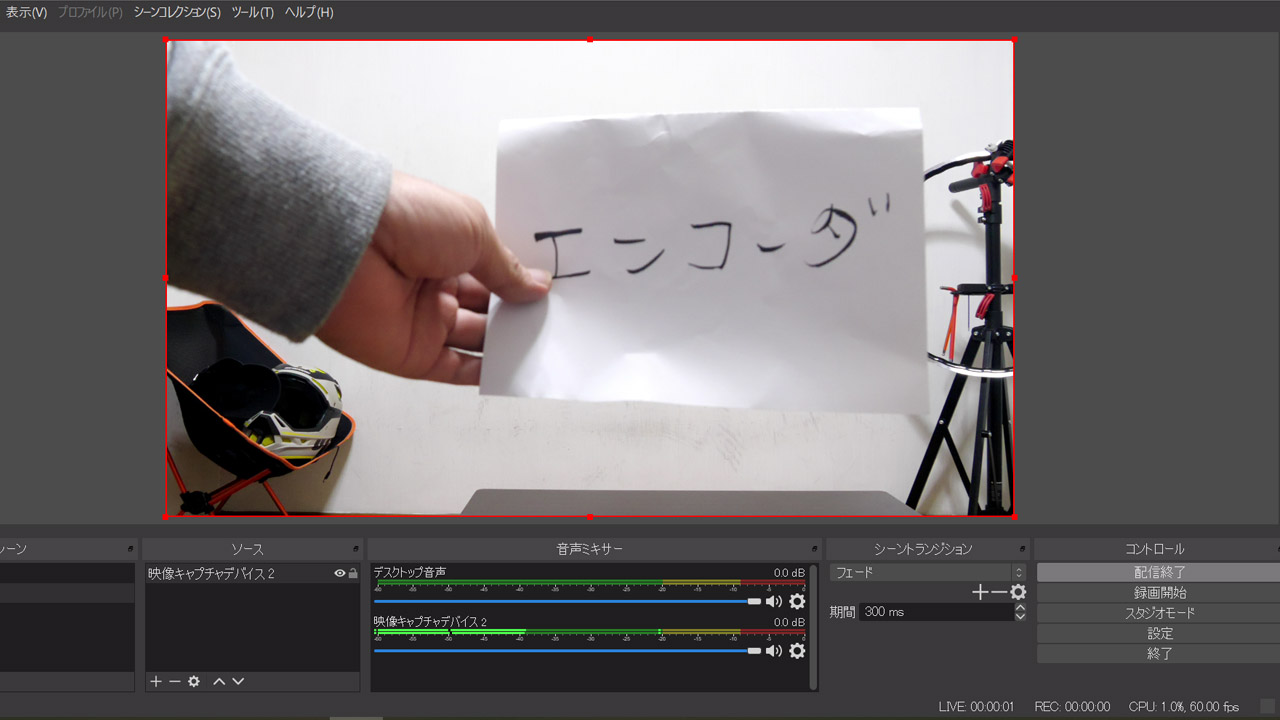Open デスクトップ音声 audio settings gear icon
Screen dimensions: 1280x720
796,600
